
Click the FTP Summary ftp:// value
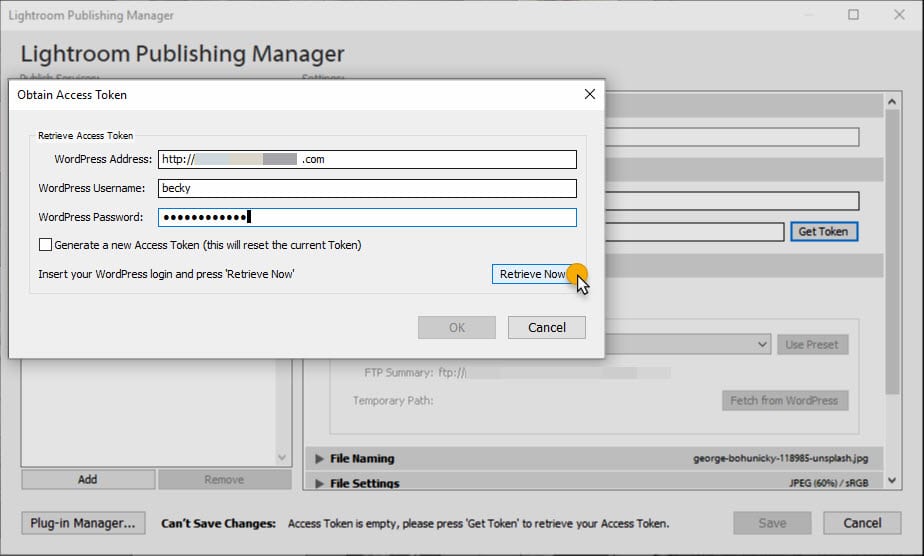554,373
